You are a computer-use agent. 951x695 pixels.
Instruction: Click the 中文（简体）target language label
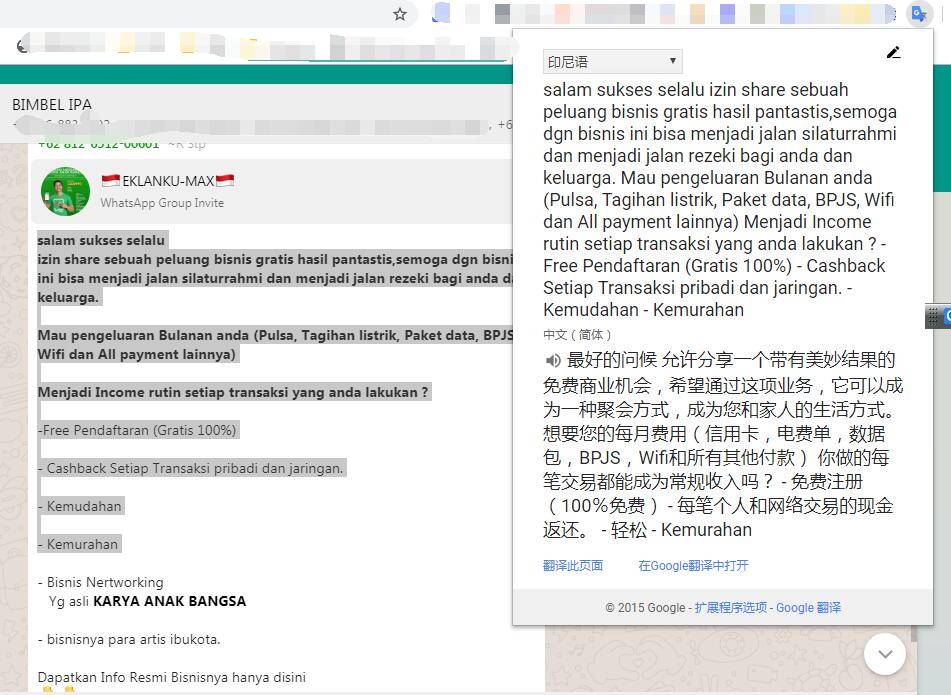pyautogui.click(x=577, y=335)
